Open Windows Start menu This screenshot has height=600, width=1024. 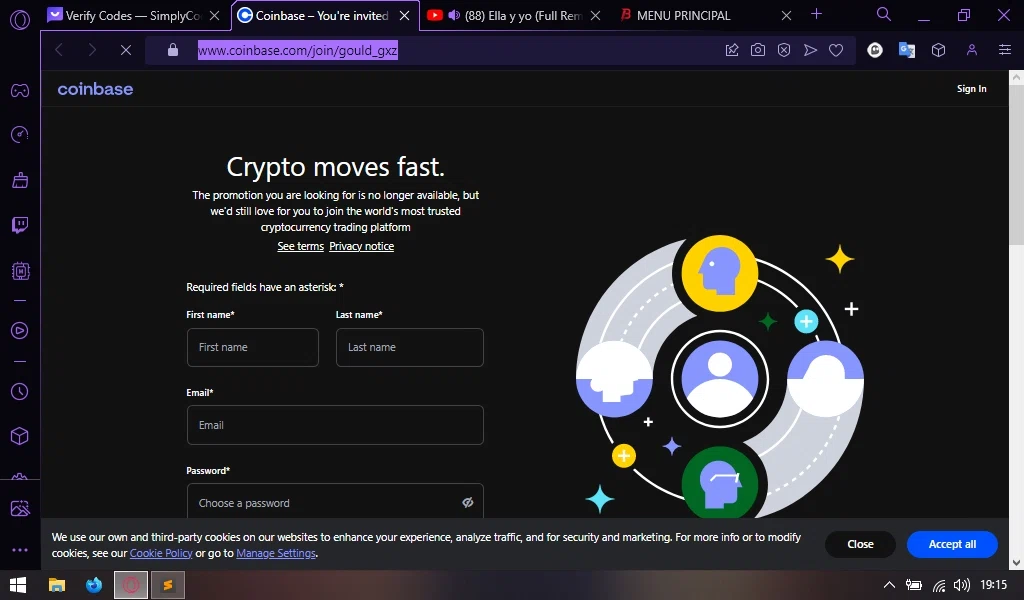[18, 585]
